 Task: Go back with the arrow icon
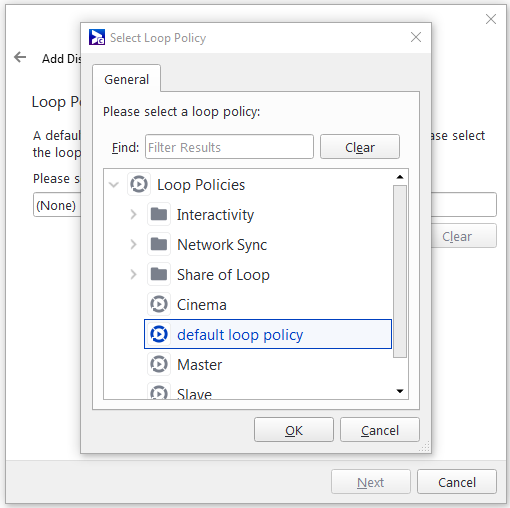20,57
